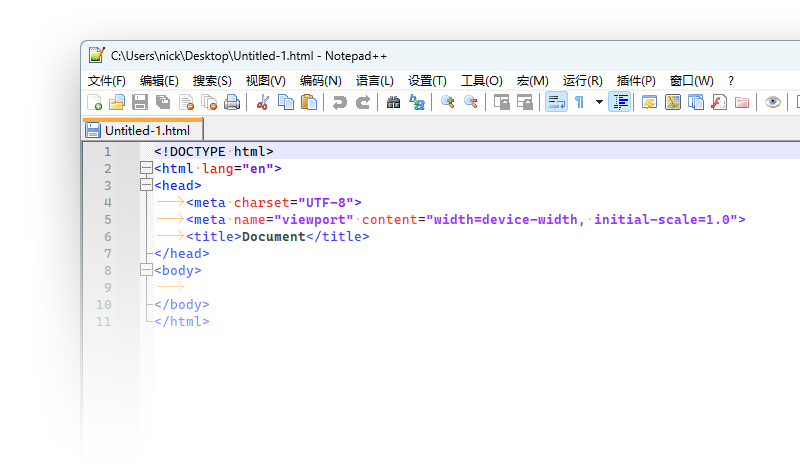Click the Print icon in the toolbar

point(232,102)
